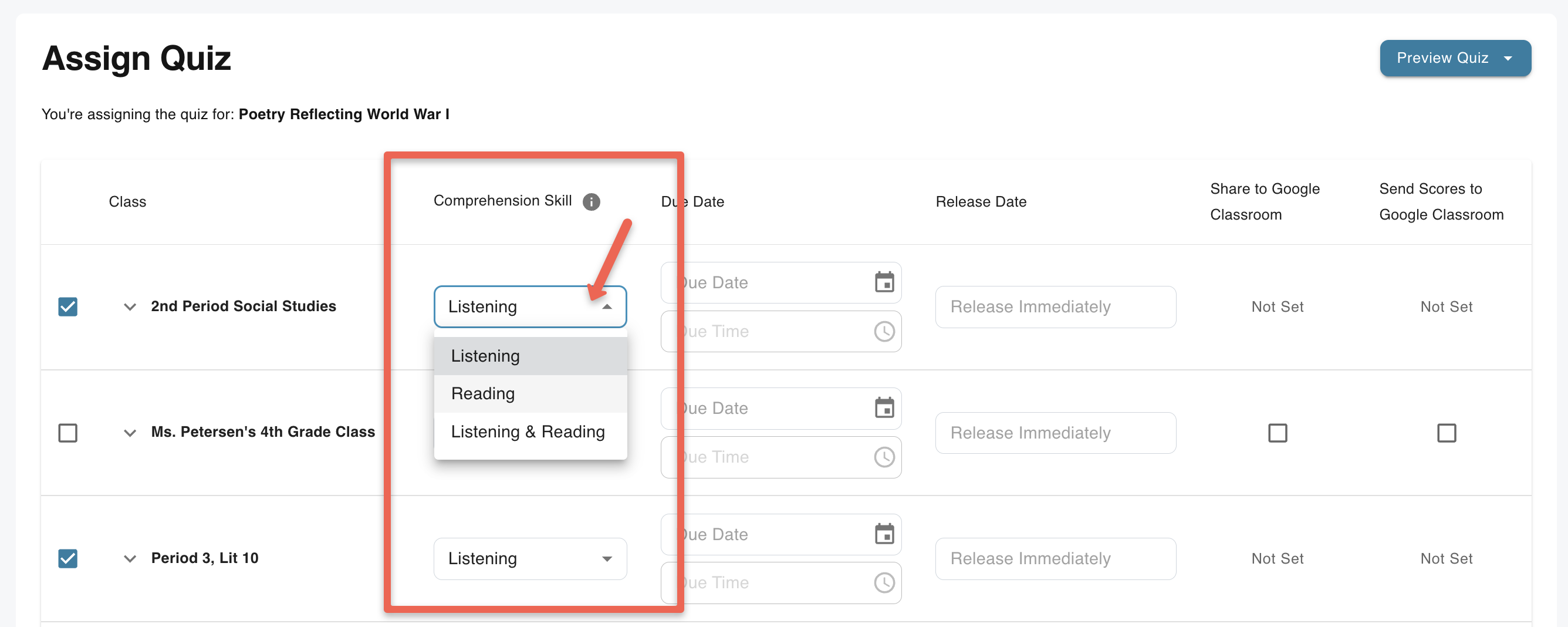Open calendar icon for Period 3, Lit 10

884,534
